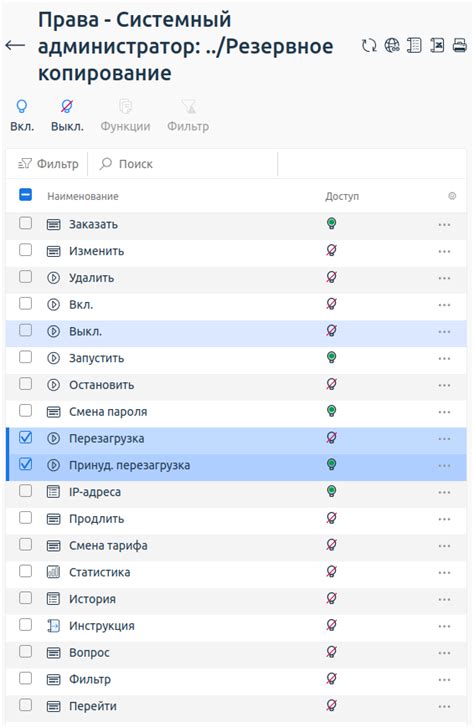Click the printer icon in header
This screenshot has height=727, width=474.
click(460, 45)
